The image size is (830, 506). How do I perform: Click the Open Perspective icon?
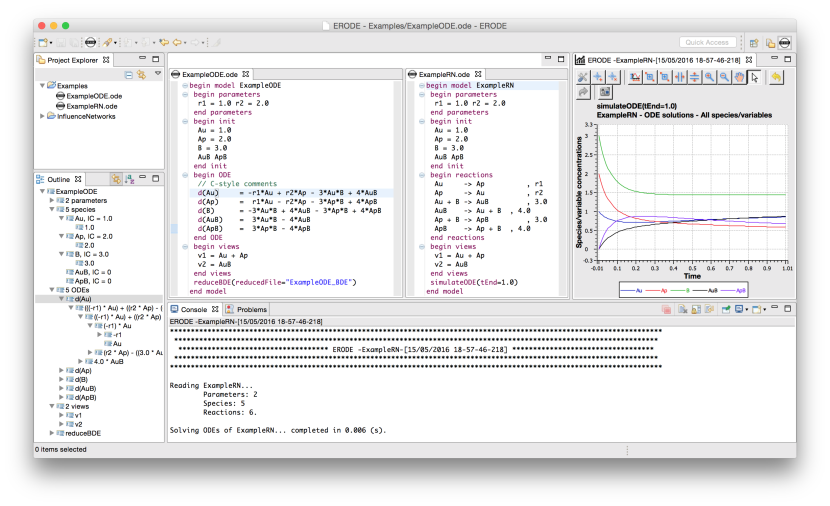click(x=754, y=43)
